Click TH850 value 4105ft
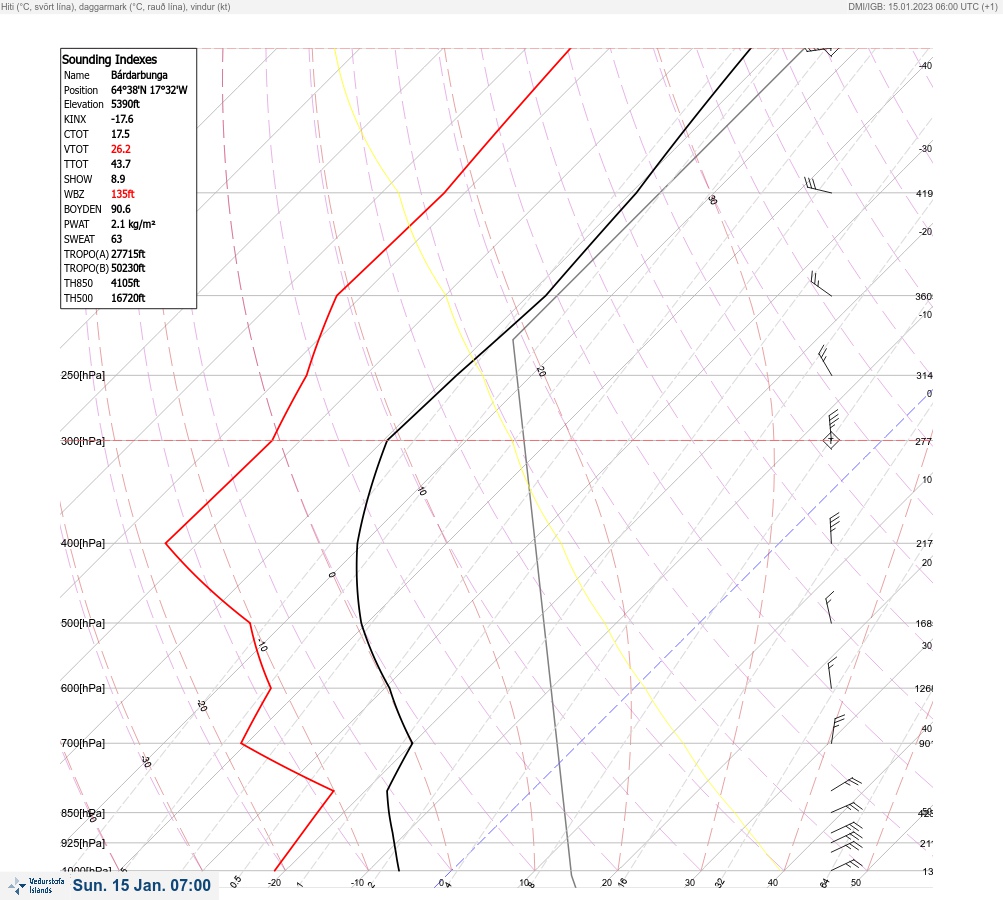Viewport: 1003px width, 900px height. pos(125,283)
